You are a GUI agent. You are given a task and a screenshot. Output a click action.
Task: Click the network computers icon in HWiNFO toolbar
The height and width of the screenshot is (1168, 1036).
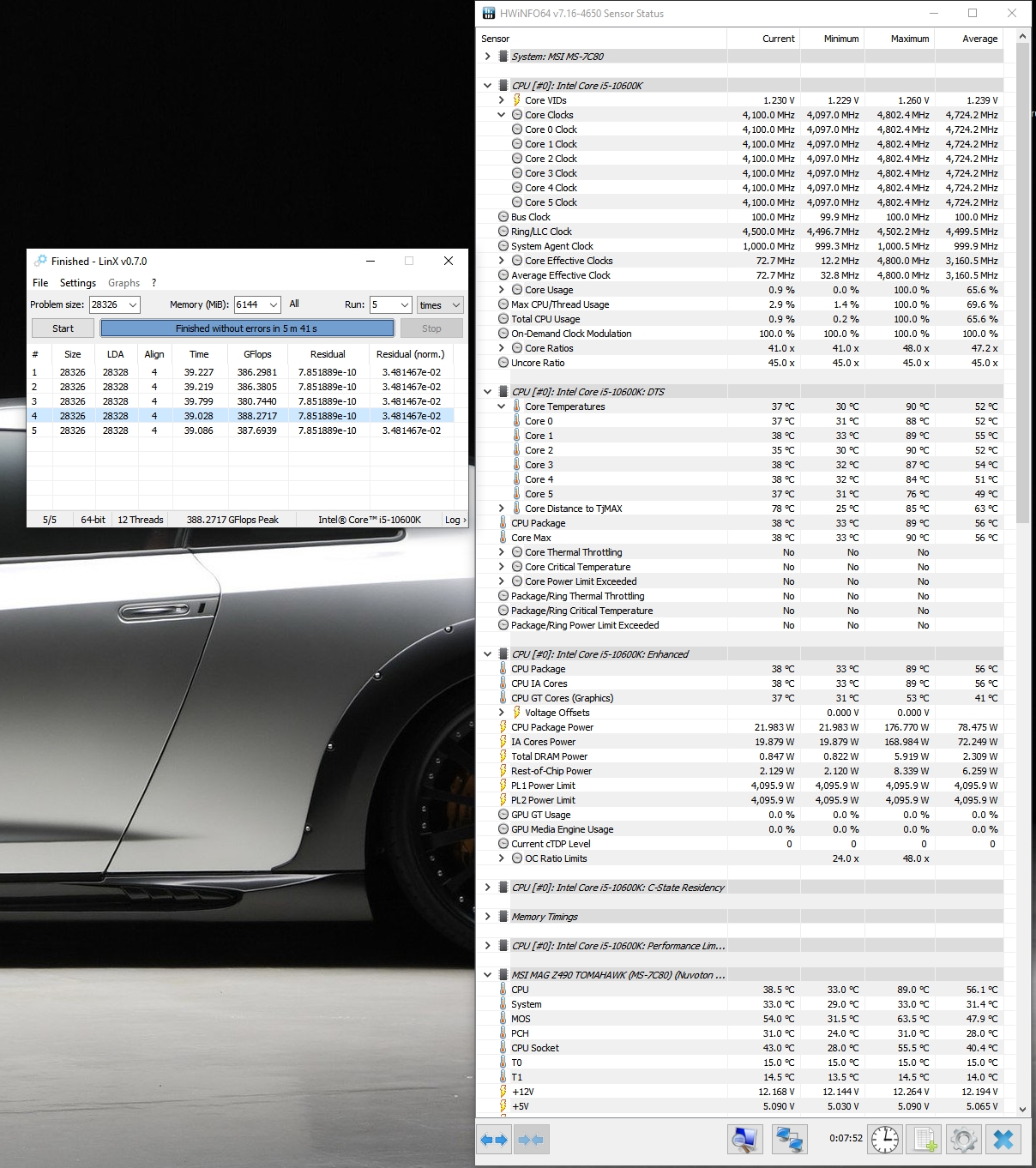[789, 1140]
